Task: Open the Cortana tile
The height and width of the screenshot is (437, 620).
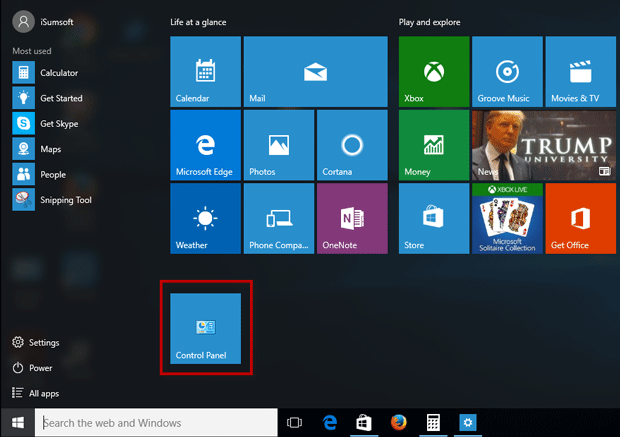Action: (x=352, y=145)
